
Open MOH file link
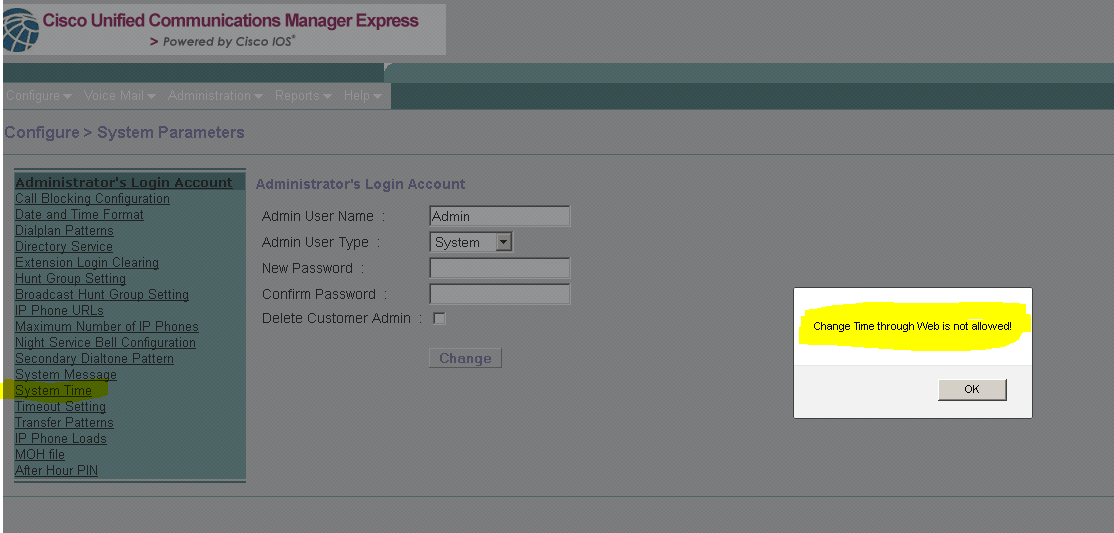(40, 454)
